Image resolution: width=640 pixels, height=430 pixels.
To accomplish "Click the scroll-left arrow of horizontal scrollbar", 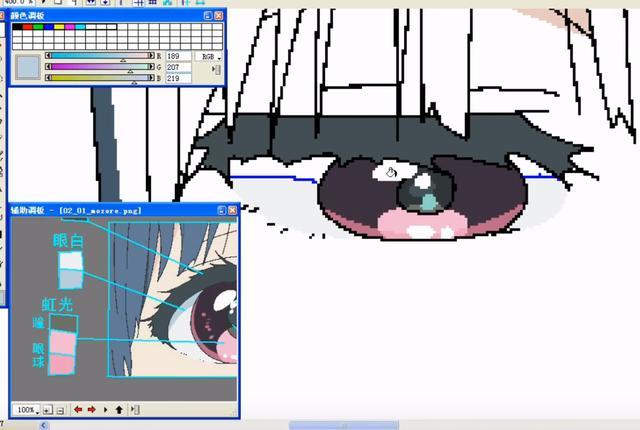I will [43, 426].
